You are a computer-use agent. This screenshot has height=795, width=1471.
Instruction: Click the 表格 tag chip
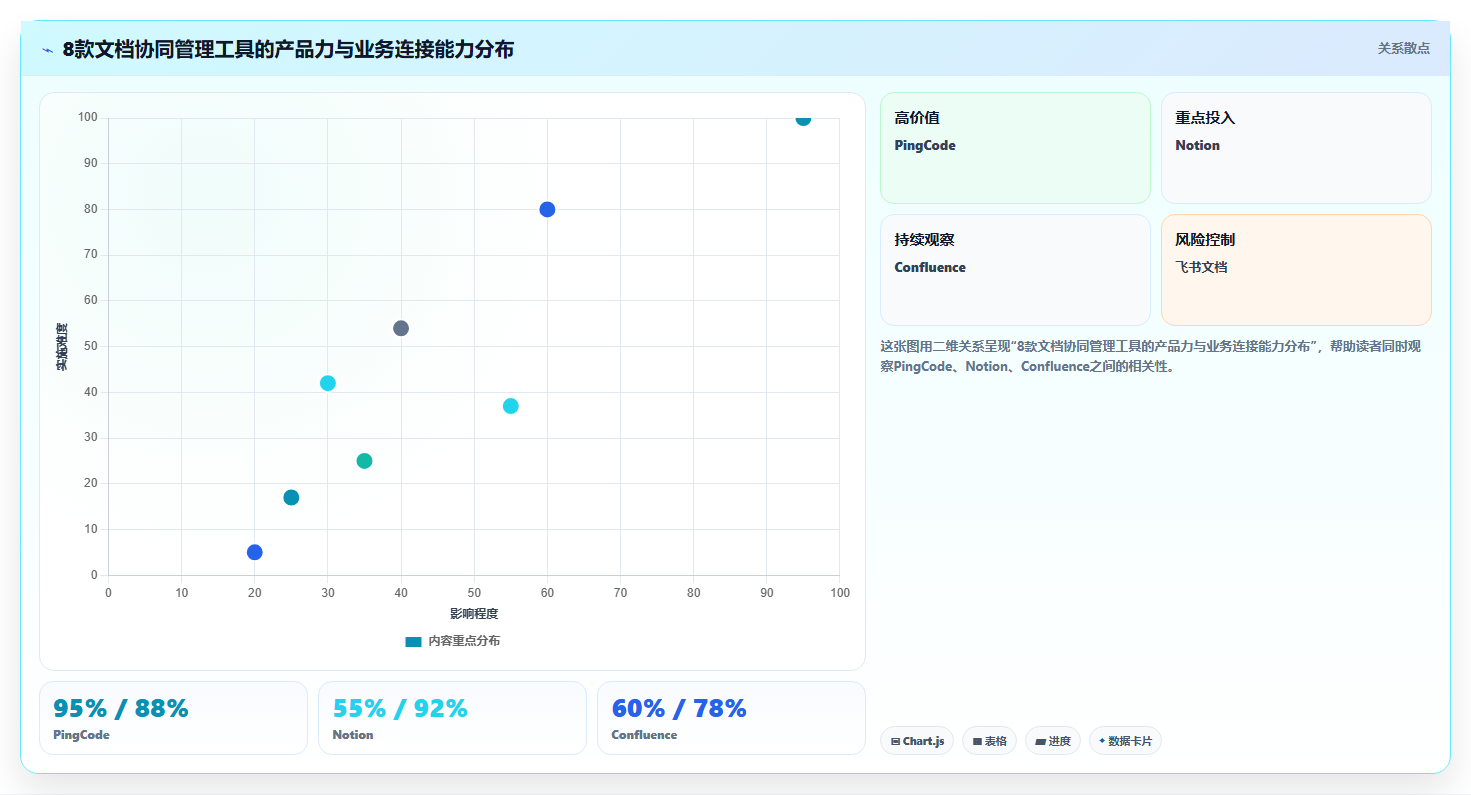(989, 741)
